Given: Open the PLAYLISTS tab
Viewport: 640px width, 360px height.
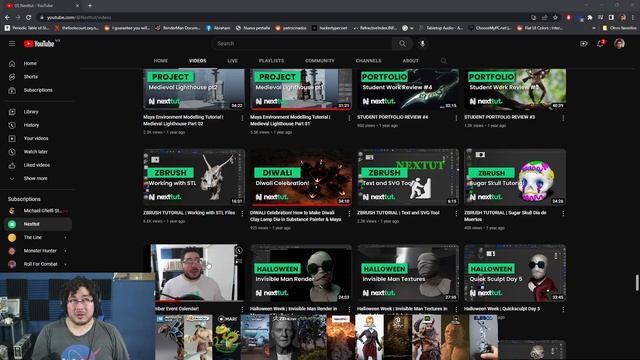Looking at the screenshot, I should coord(271,61).
